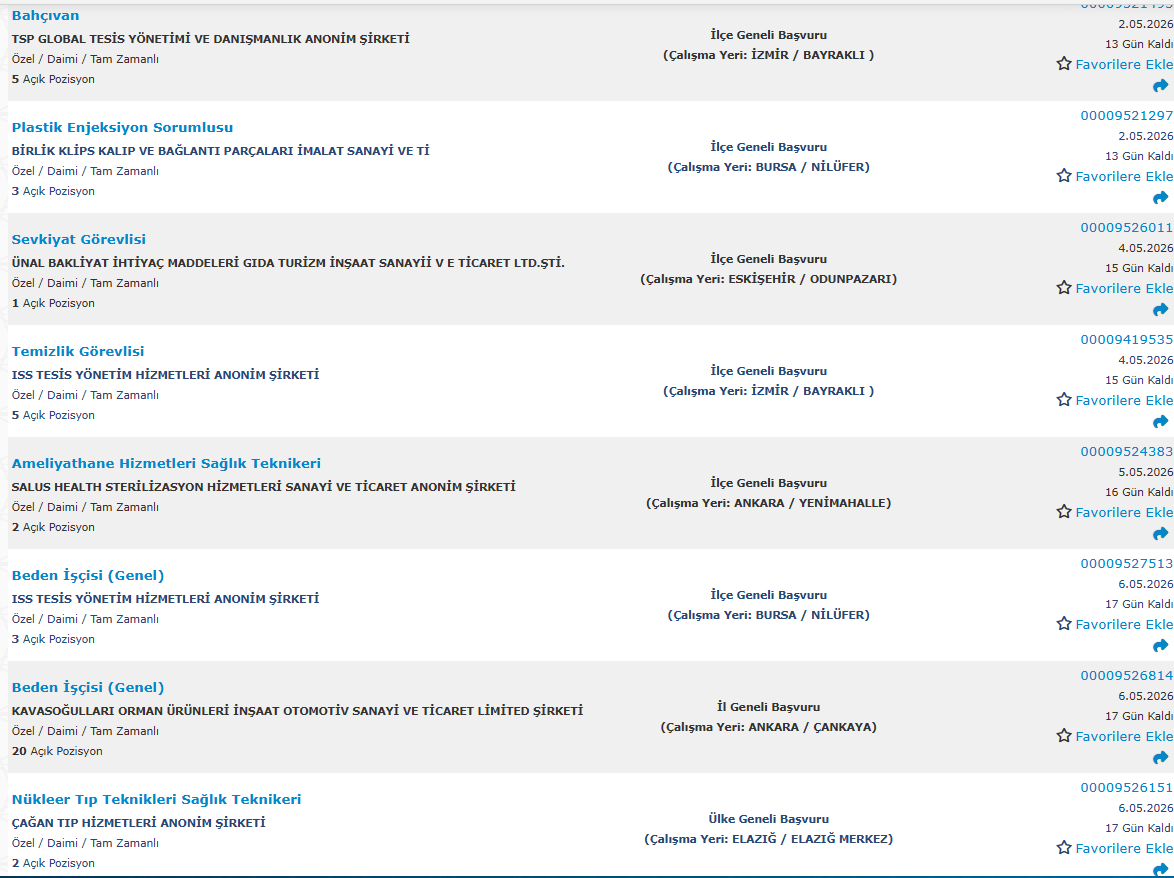Open job number 00009419535

click(1126, 340)
